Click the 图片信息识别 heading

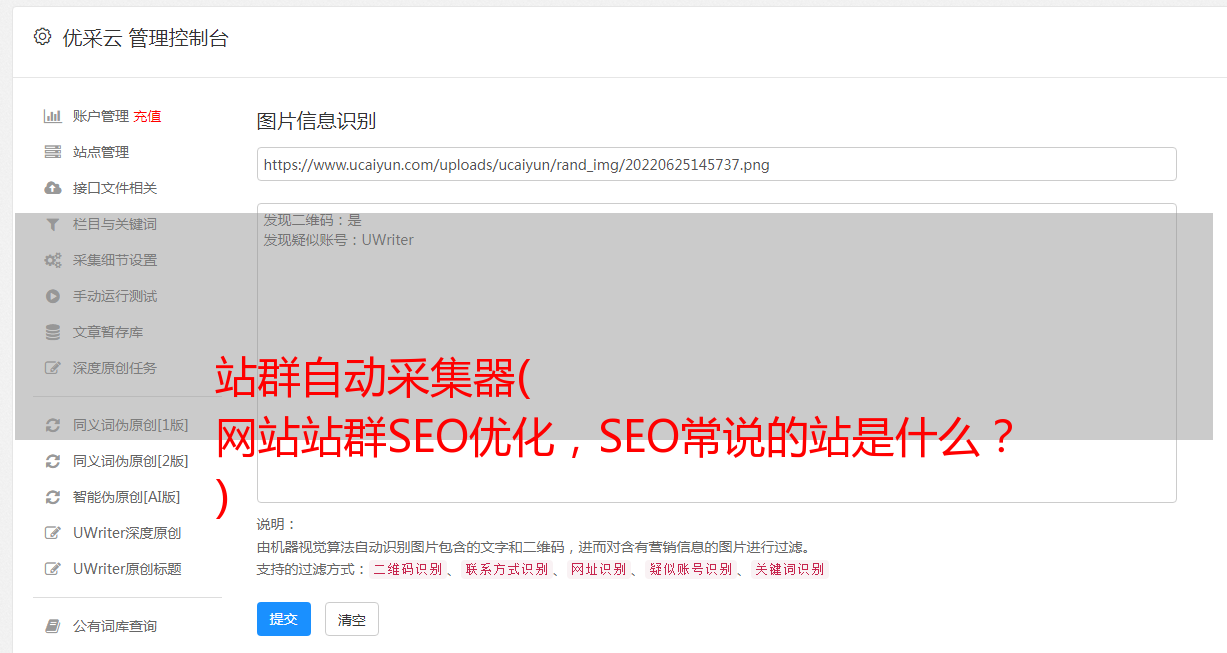[316, 121]
